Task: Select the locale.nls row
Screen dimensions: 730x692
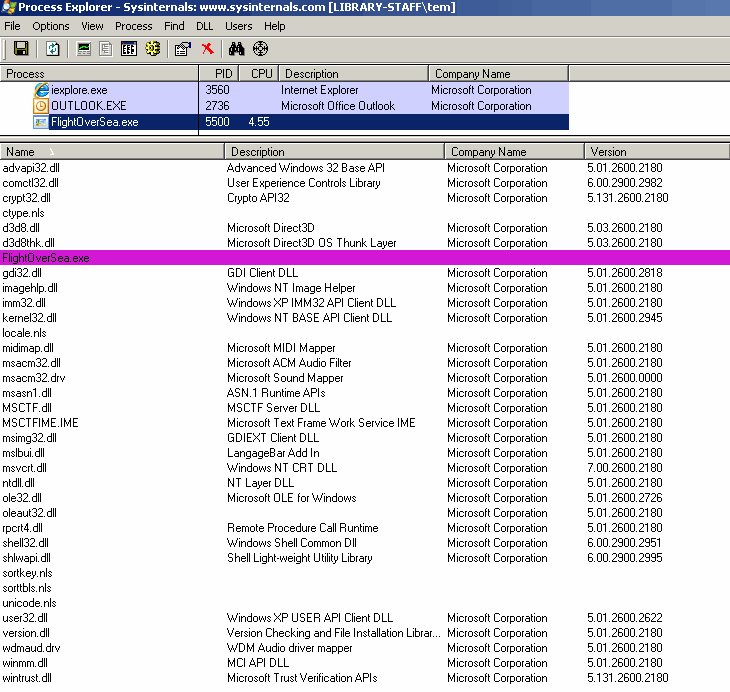Action: click(365, 333)
